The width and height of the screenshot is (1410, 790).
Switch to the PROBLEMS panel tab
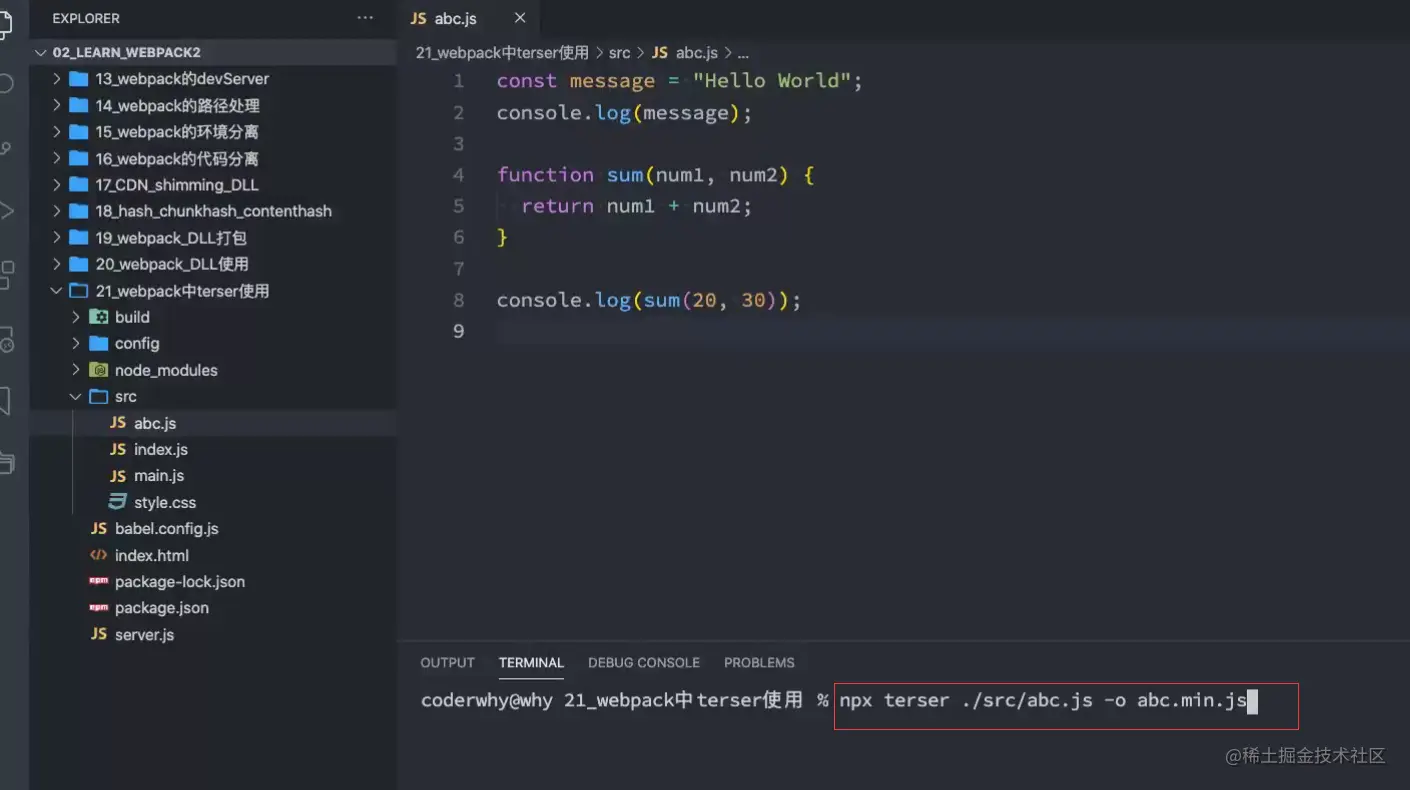(759, 662)
